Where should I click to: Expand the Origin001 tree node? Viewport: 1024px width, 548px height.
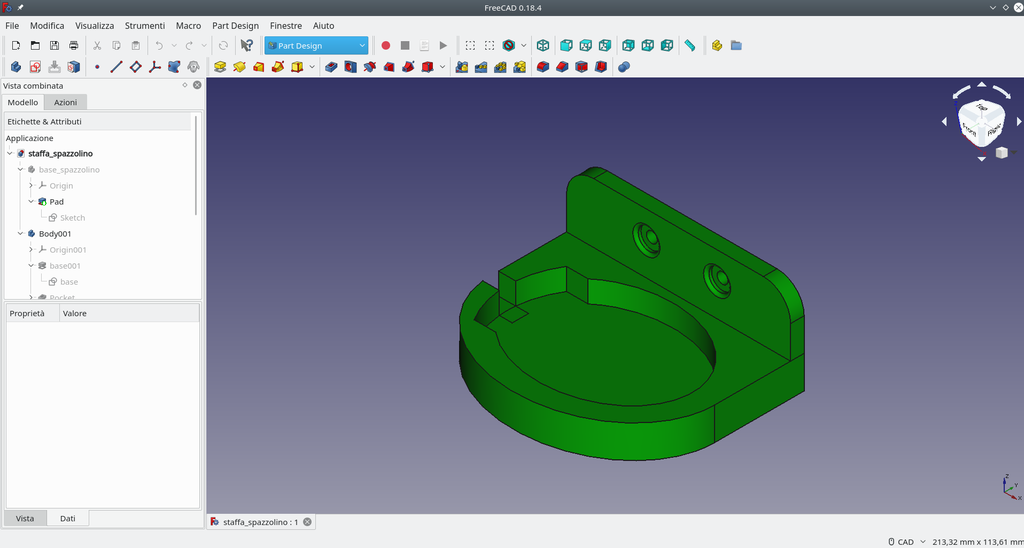(x=31, y=250)
